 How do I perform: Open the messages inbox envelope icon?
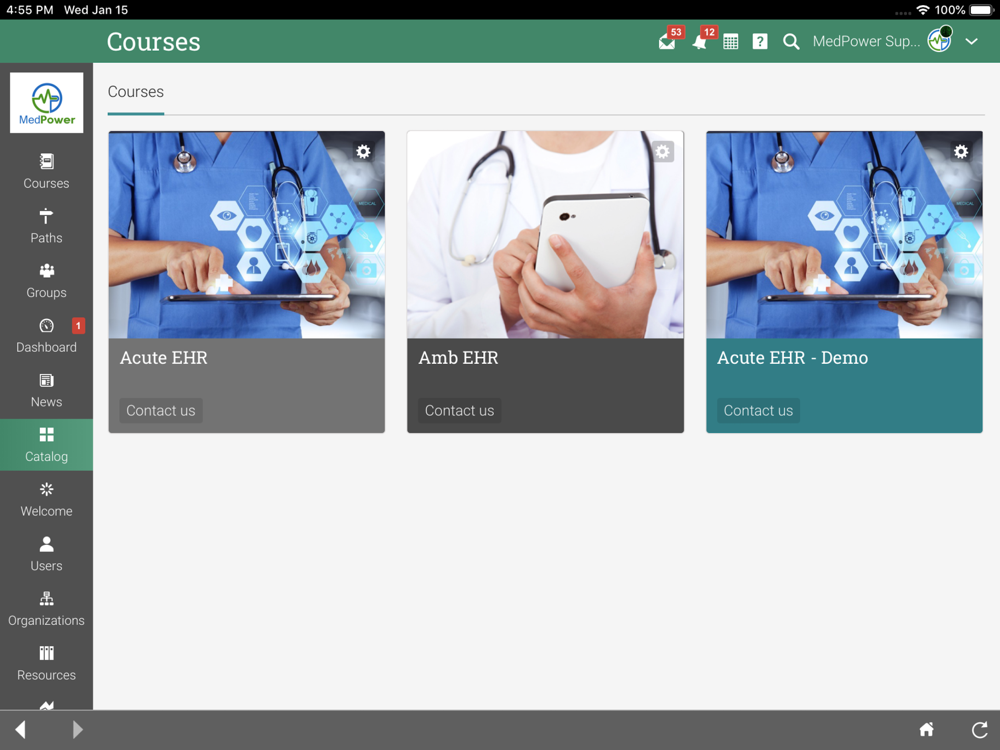point(667,43)
